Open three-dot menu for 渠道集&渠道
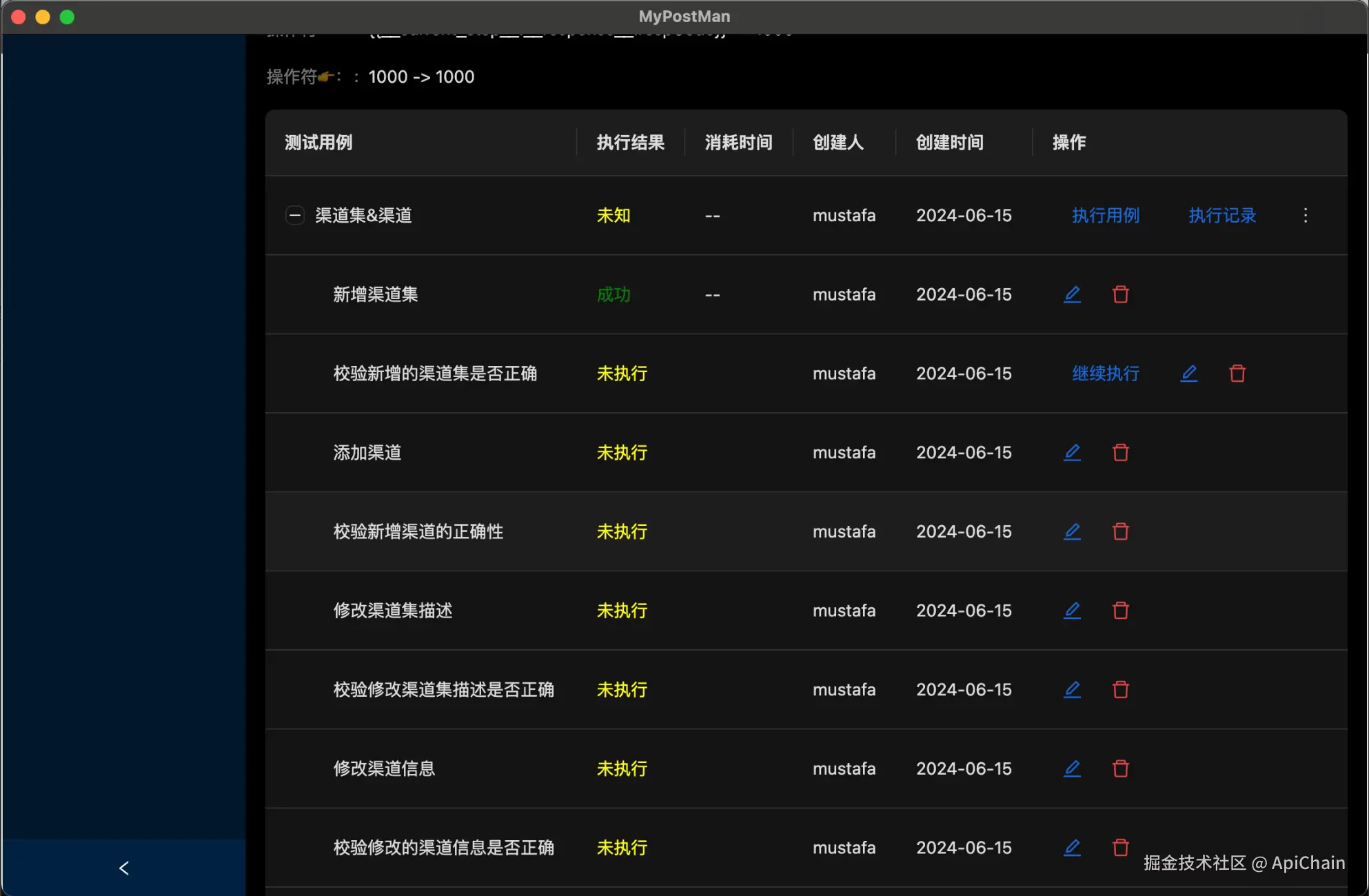The image size is (1369, 896). [1305, 215]
